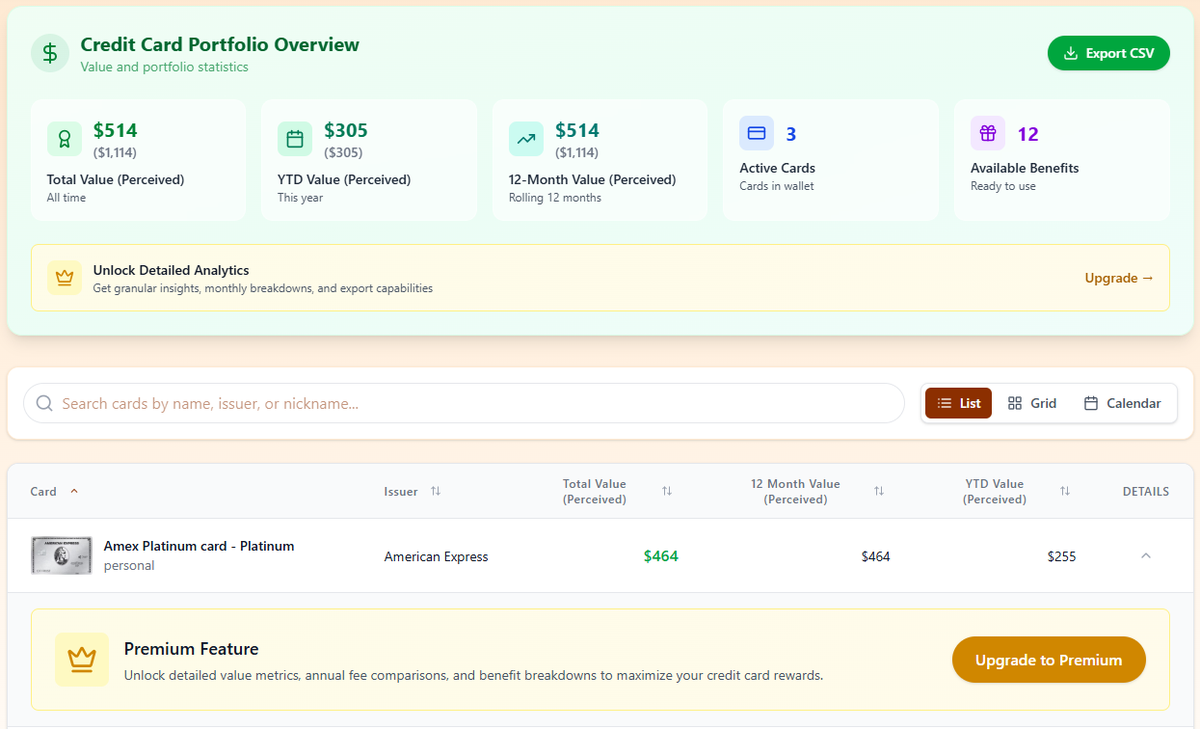1200x729 pixels.
Task: Collapse the Amex Platinum card row
Action: tap(1145, 556)
